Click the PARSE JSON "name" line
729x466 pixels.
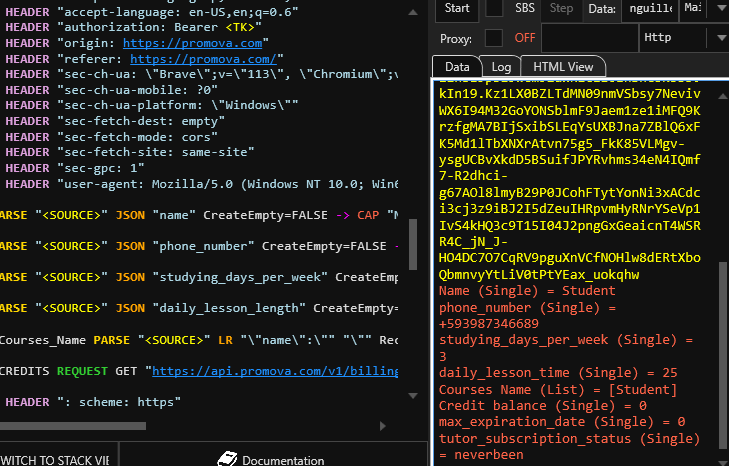coord(199,215)
